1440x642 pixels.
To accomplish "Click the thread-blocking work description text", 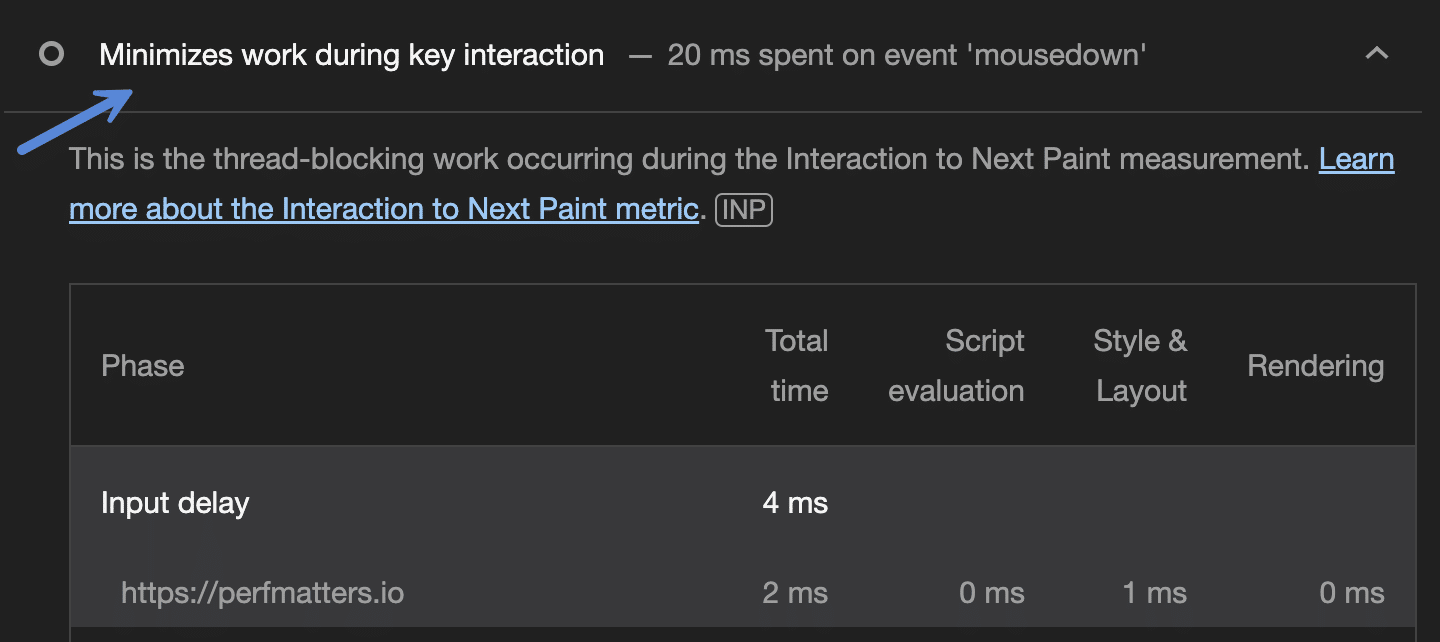I will click(x=690, y=160).
